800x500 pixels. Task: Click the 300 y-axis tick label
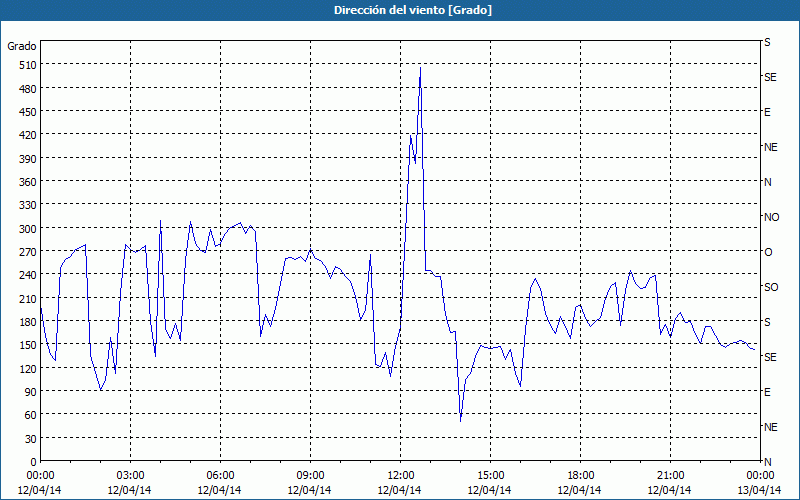point(28,228)
